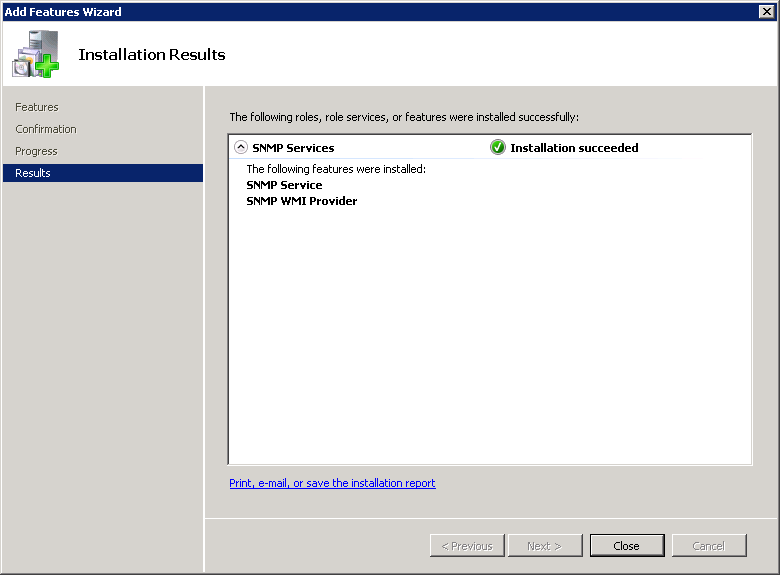
Task: Click the SNMP WMI Provider feature text
Action: click(x=301, y=201)
